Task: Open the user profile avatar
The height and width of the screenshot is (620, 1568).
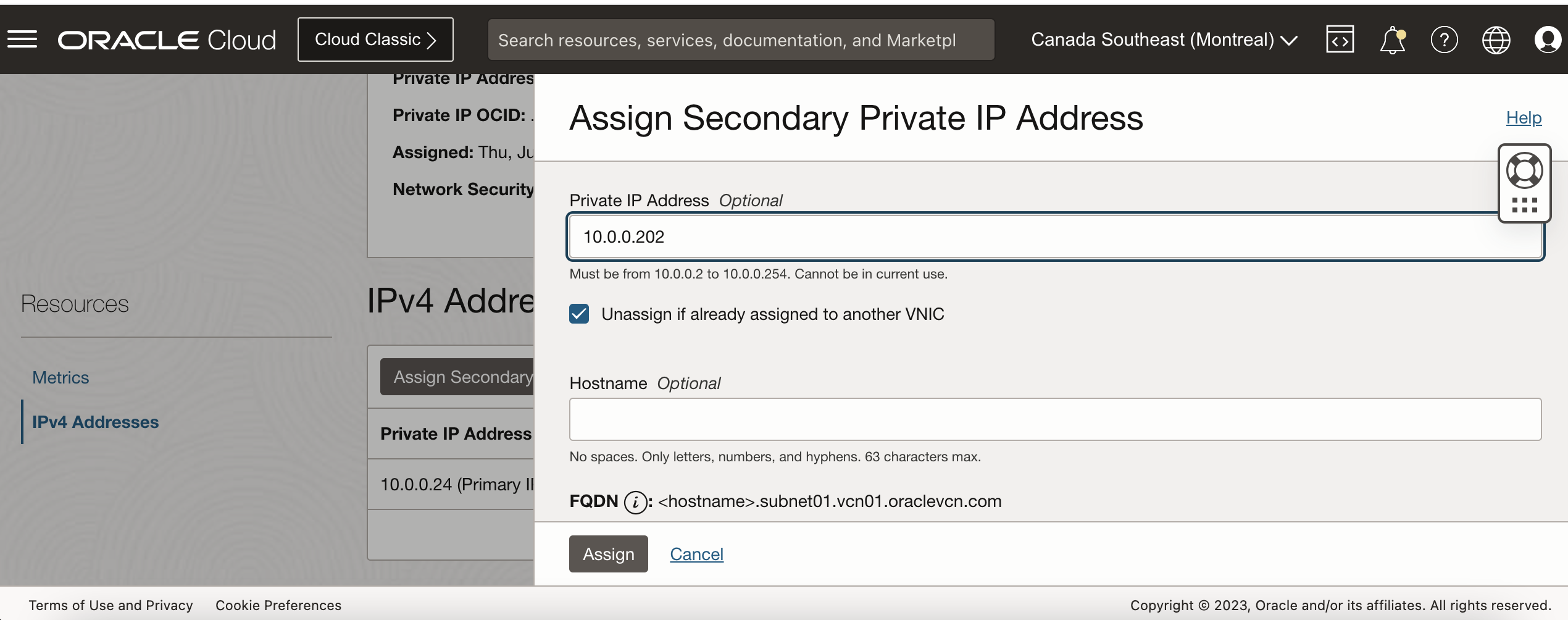Action: (x=1548, y=39)
